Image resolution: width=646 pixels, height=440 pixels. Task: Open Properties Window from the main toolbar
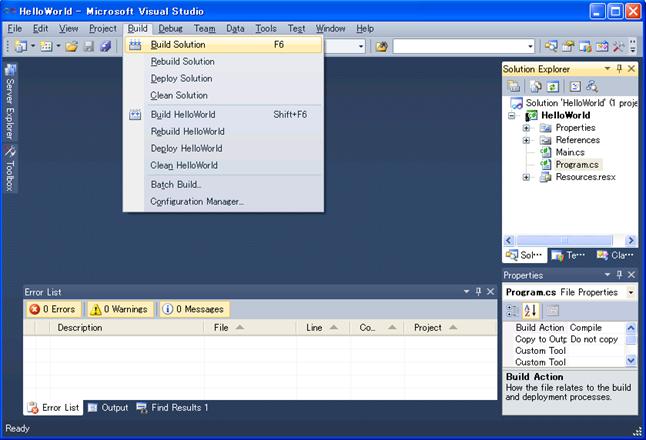568,46
